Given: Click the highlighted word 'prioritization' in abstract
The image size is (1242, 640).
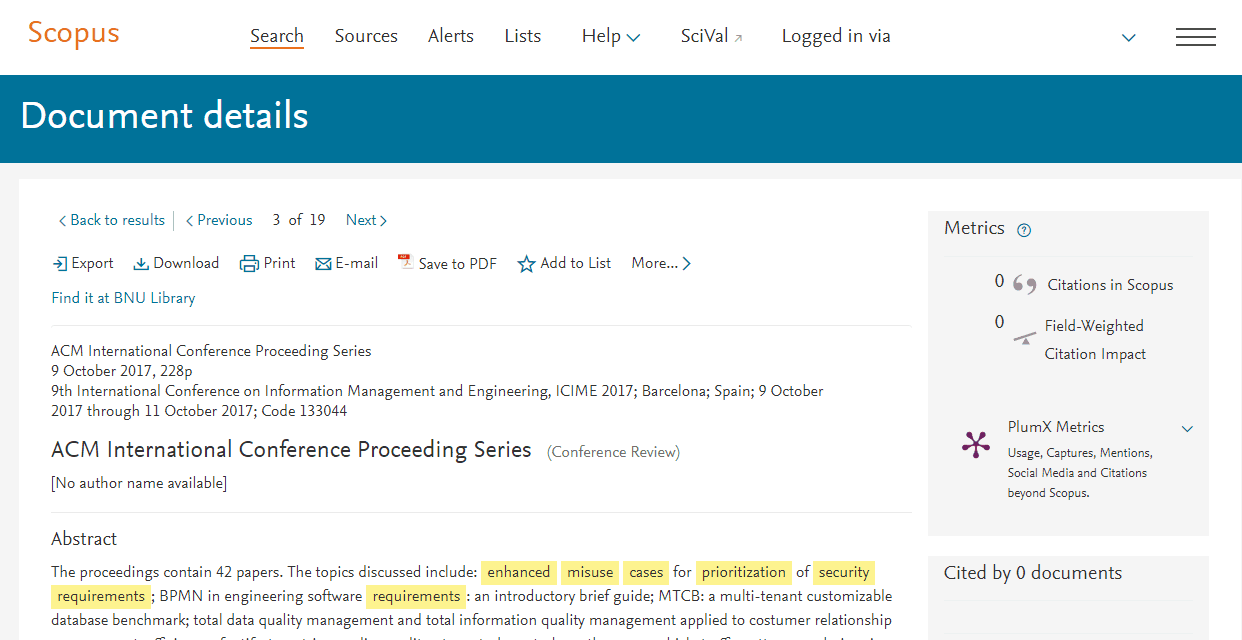Looking at the screenshot, I should (x=744, y=573).
